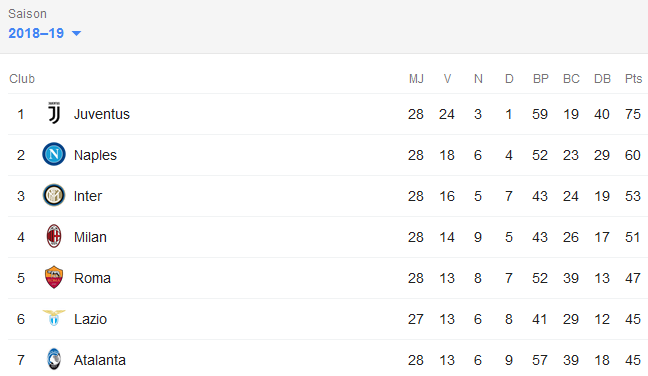Click the Atalanta team name
Image resolution: width=648 pixels, height=376 pixels.
coord(100,360)
